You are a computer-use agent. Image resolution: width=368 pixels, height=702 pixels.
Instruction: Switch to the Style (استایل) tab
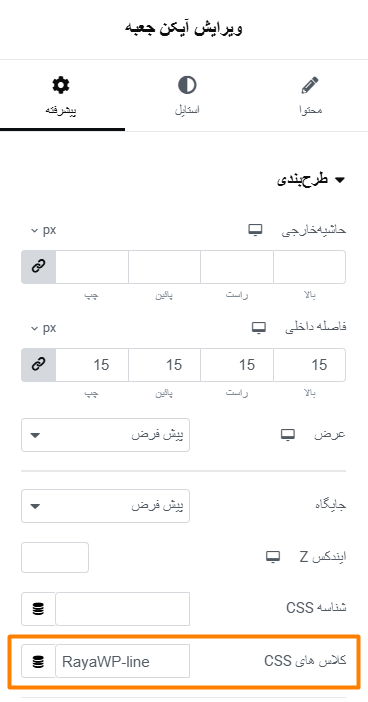click(187, 95)
